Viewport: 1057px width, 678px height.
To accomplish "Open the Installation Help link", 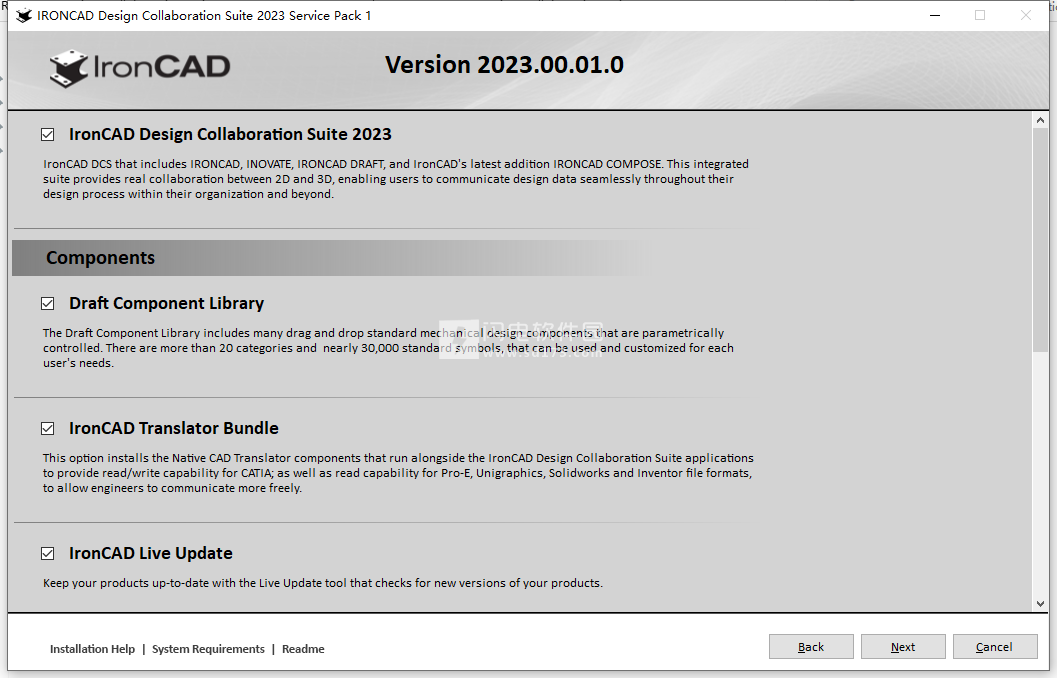I will [x=92, y=649].
